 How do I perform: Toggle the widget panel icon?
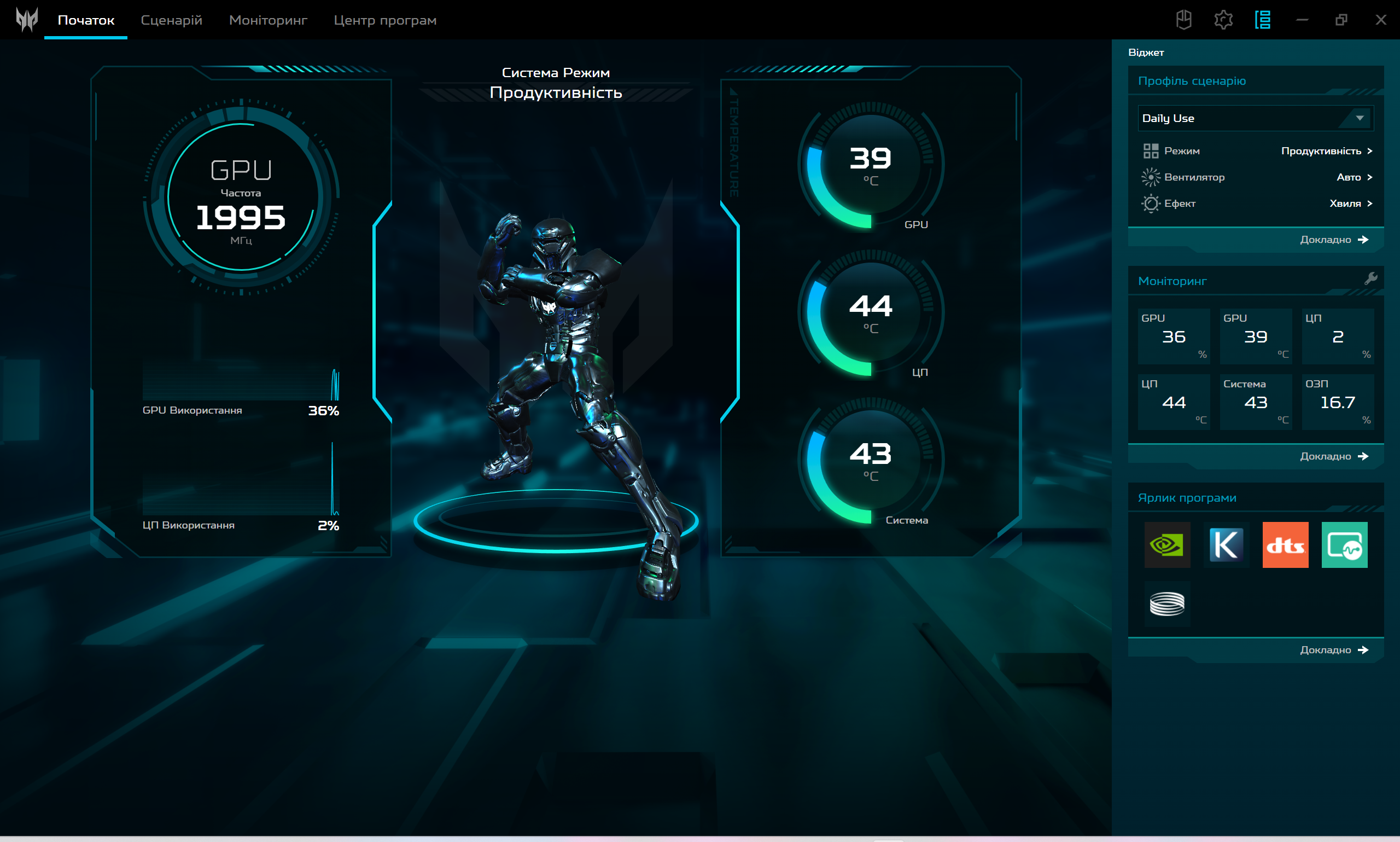pos(1262,20)
